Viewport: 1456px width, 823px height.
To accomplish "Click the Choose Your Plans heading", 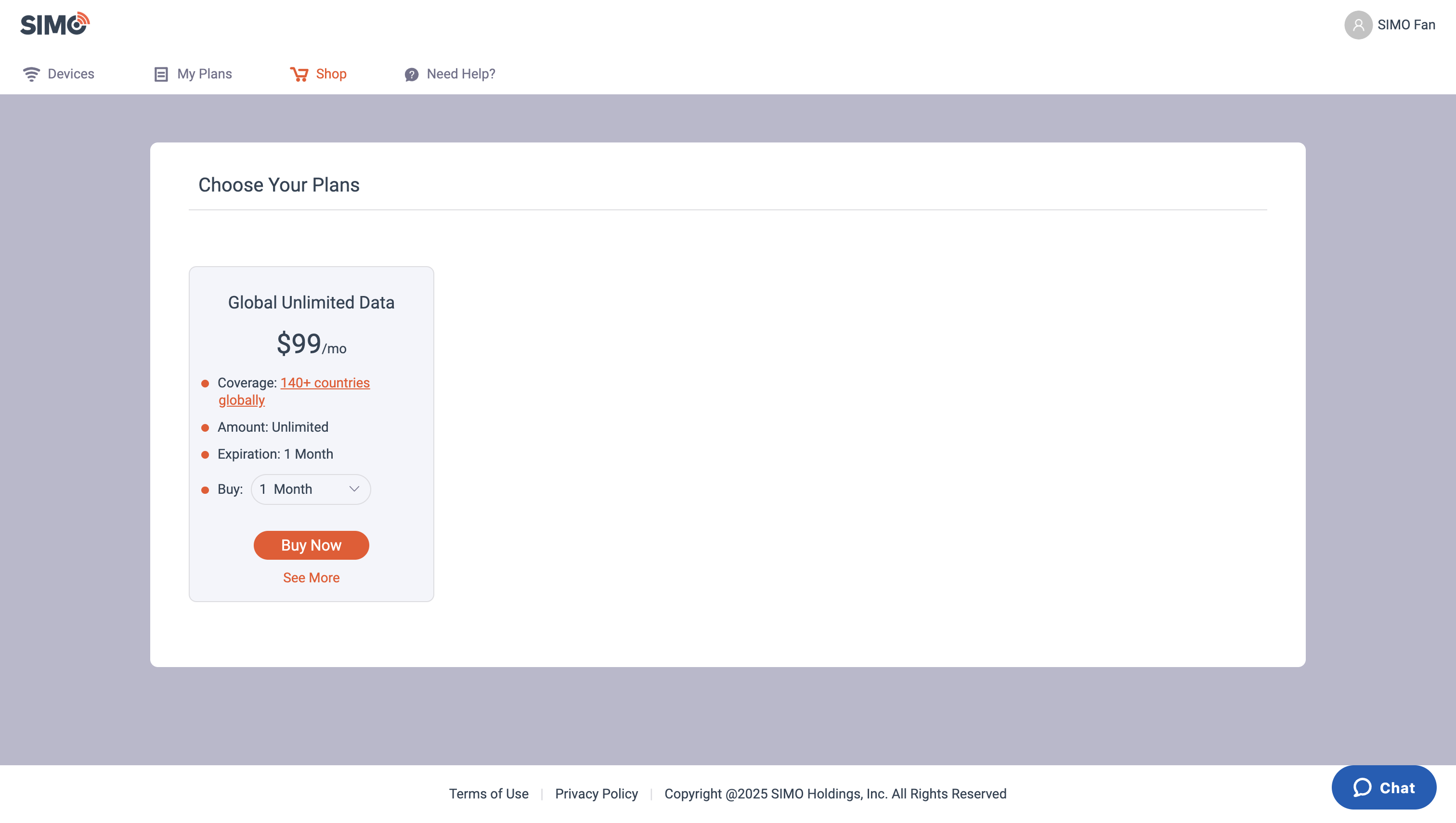I will [x=279, y=185].
